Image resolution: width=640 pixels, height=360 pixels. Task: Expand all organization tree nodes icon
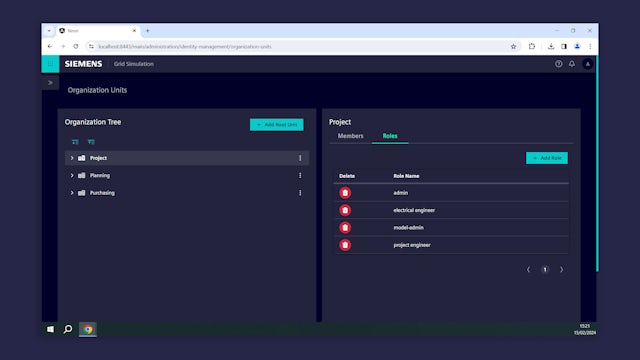tap(75, 142)
